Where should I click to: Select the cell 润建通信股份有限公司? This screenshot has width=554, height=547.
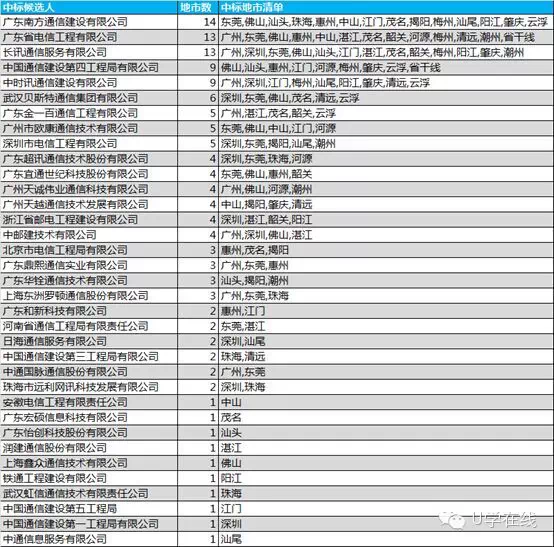click(89, 447)
